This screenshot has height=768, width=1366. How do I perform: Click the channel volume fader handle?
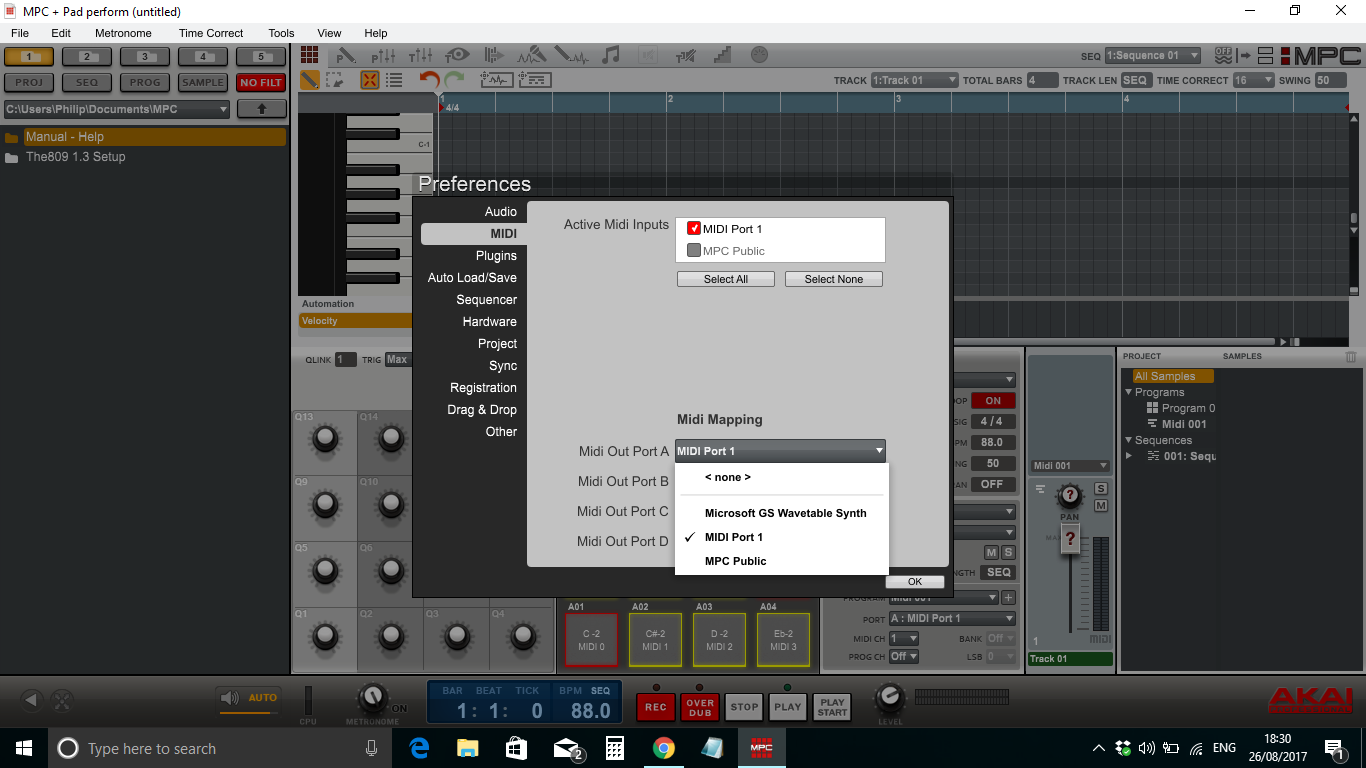(x=1070, y=540)
